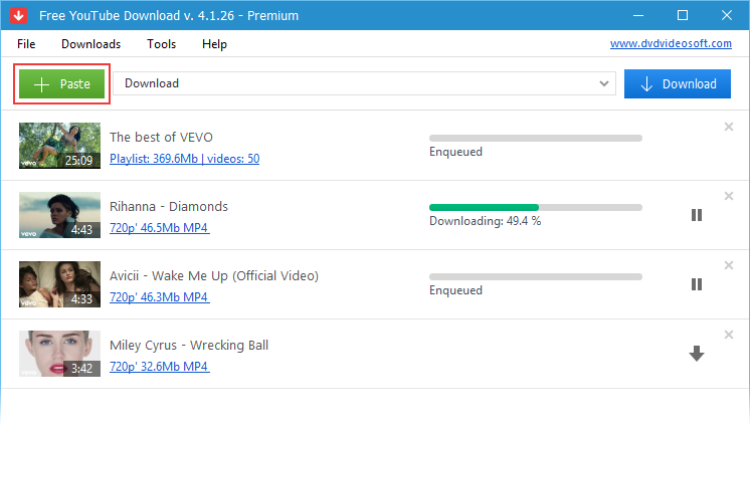Click the Enqueued status of Avicii

pyautogui.click(x=456, y=290)
